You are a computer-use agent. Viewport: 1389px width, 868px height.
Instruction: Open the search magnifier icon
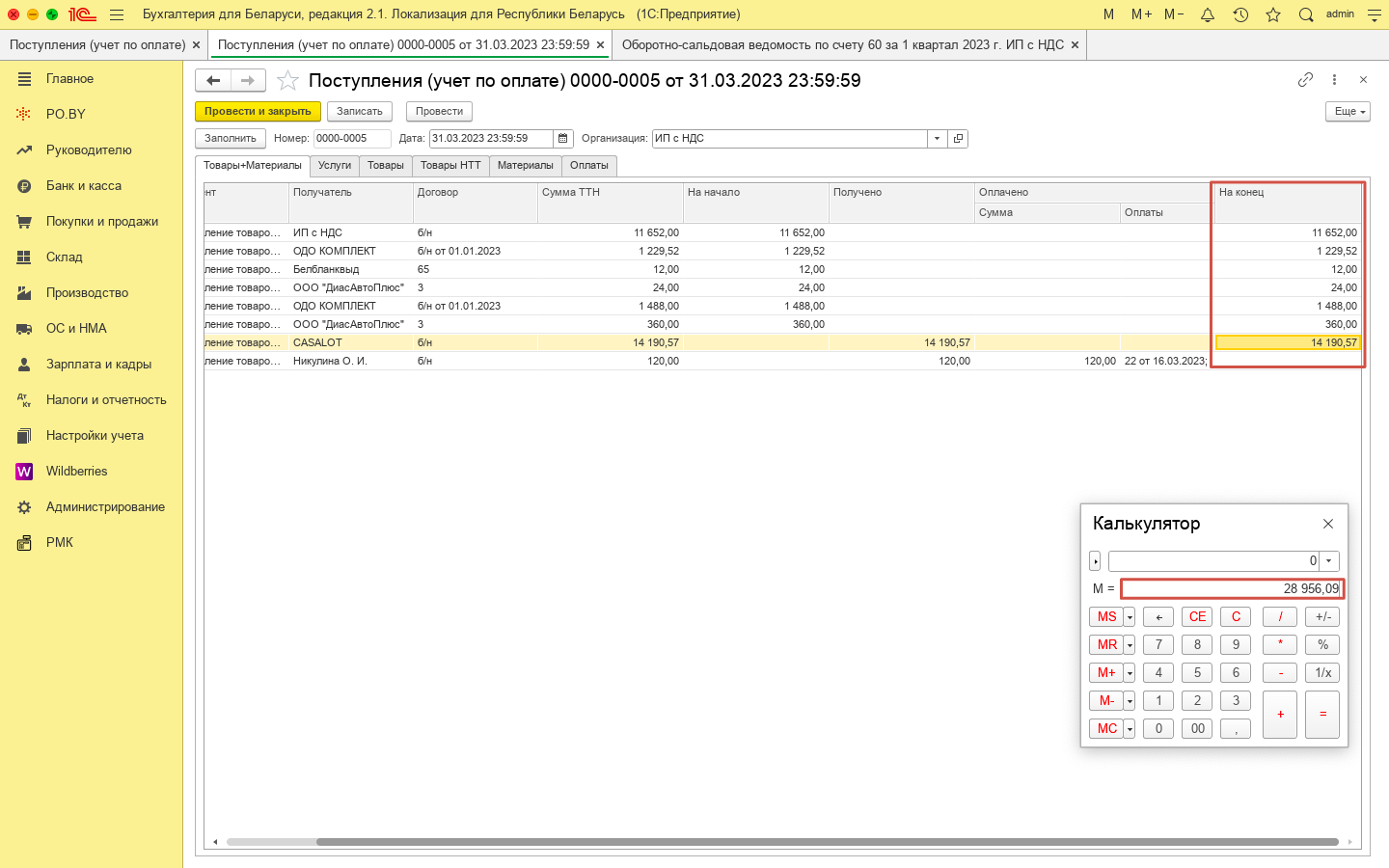tap(1306, 14)
